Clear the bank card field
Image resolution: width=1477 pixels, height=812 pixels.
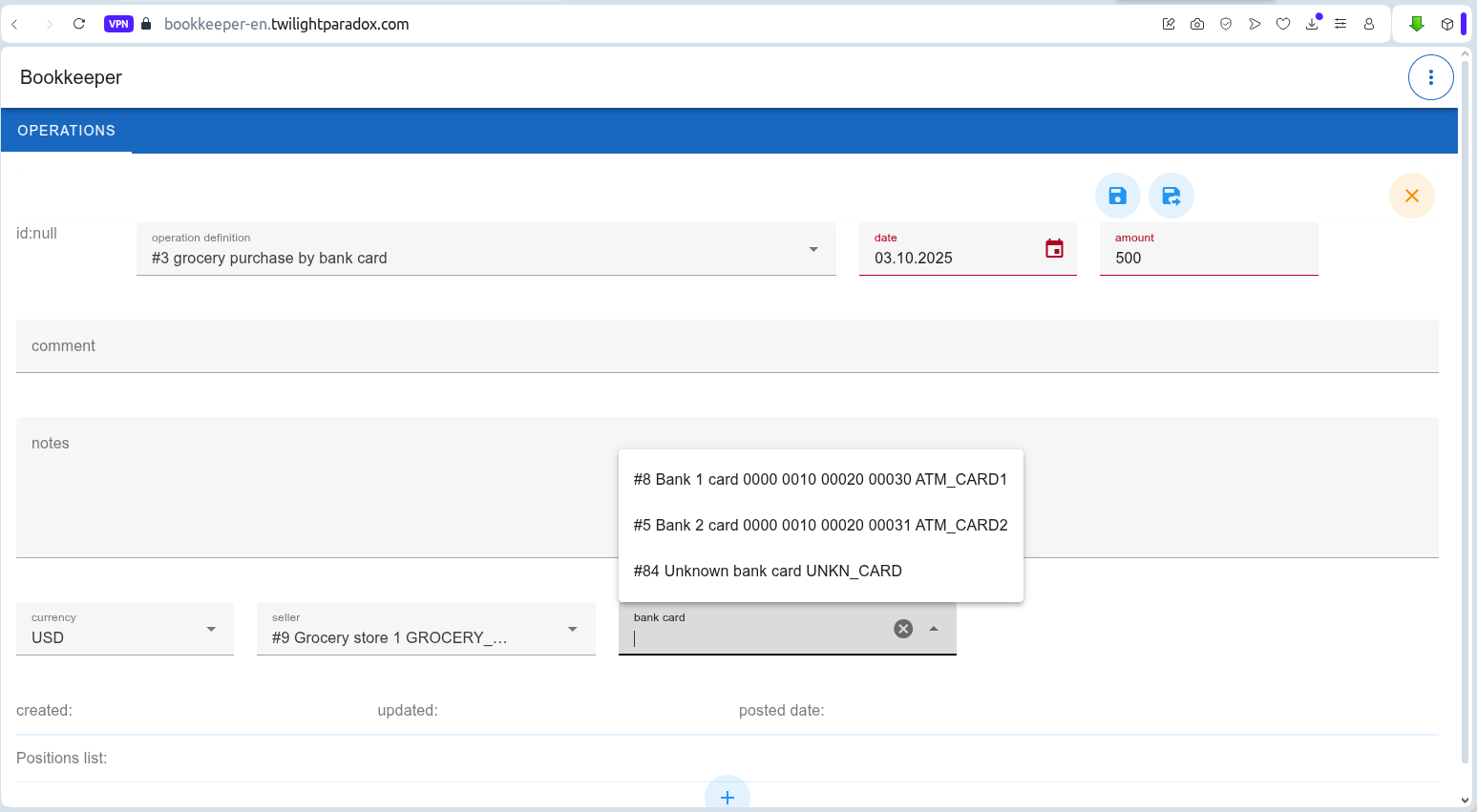click(x=903, y=629)
